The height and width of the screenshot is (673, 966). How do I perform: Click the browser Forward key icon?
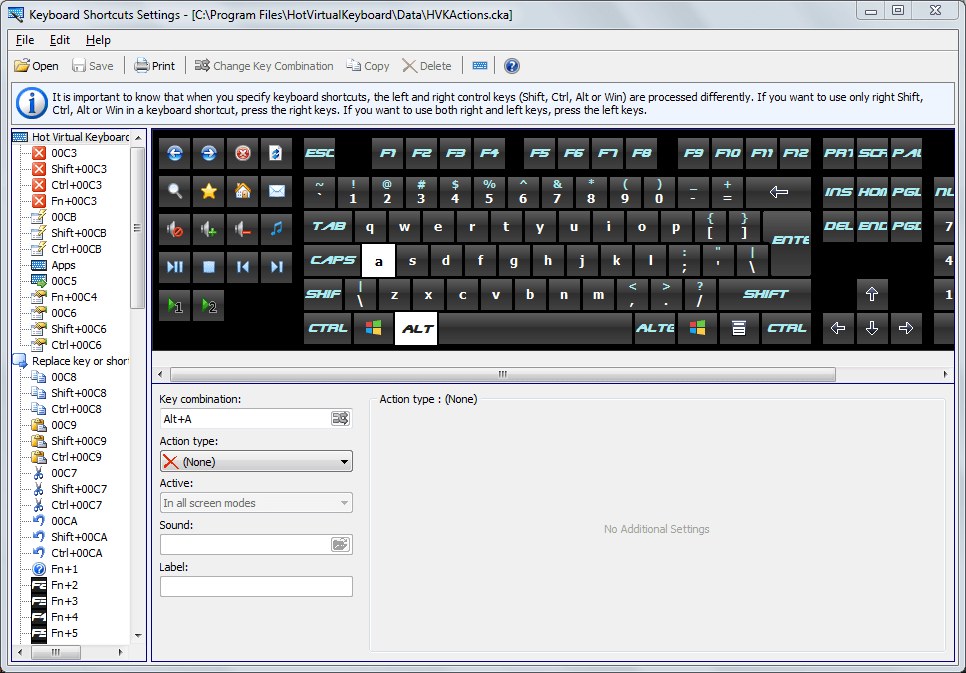[x=209, y=153]
